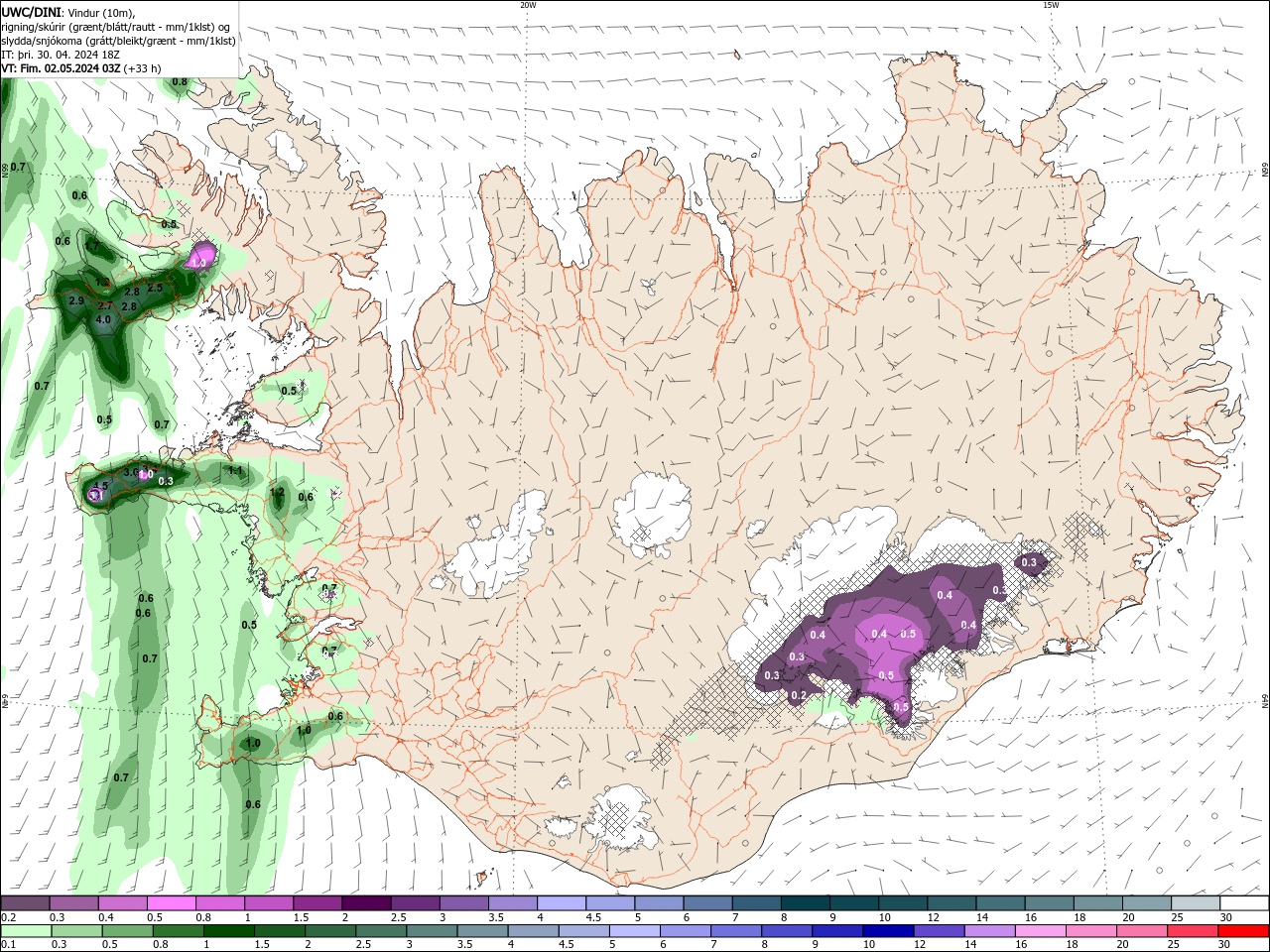
Task: Click the 'rigning/skúrir' legend description line
Action: tap(116, 27)
